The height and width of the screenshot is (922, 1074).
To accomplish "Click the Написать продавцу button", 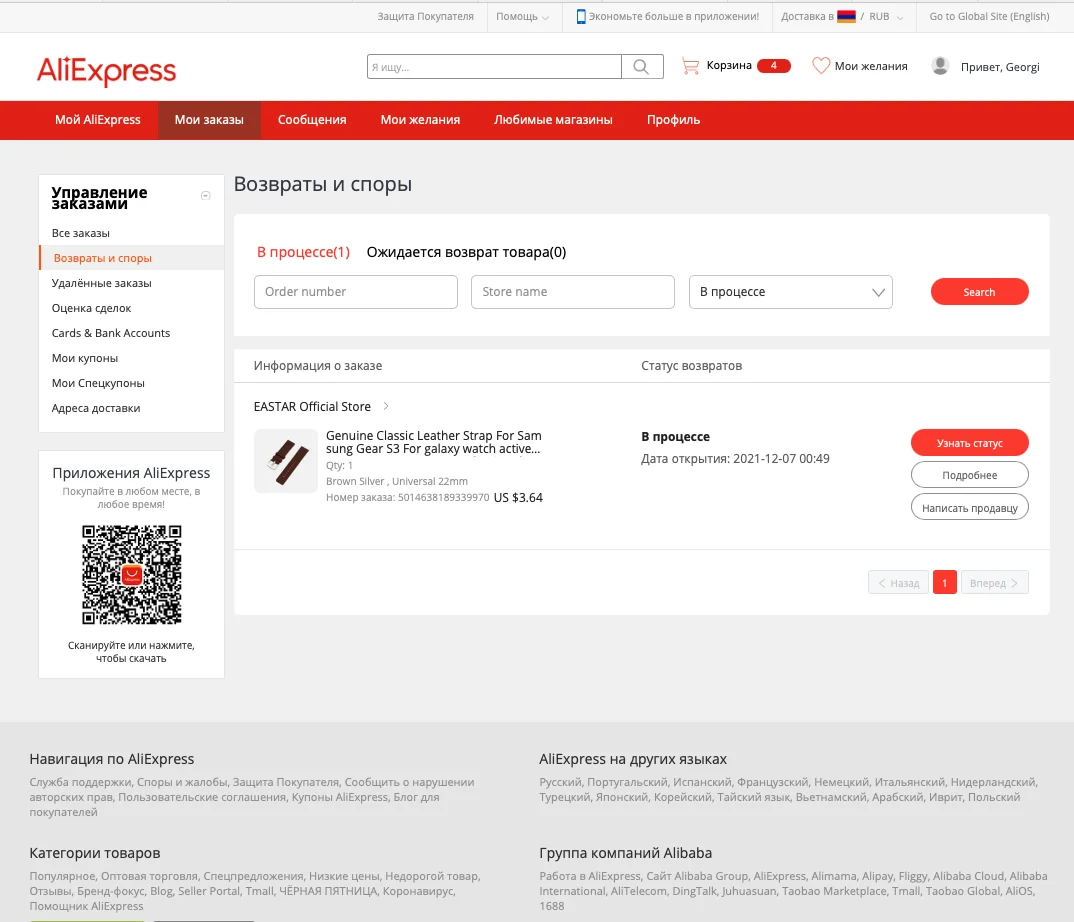I will [970, 508].
